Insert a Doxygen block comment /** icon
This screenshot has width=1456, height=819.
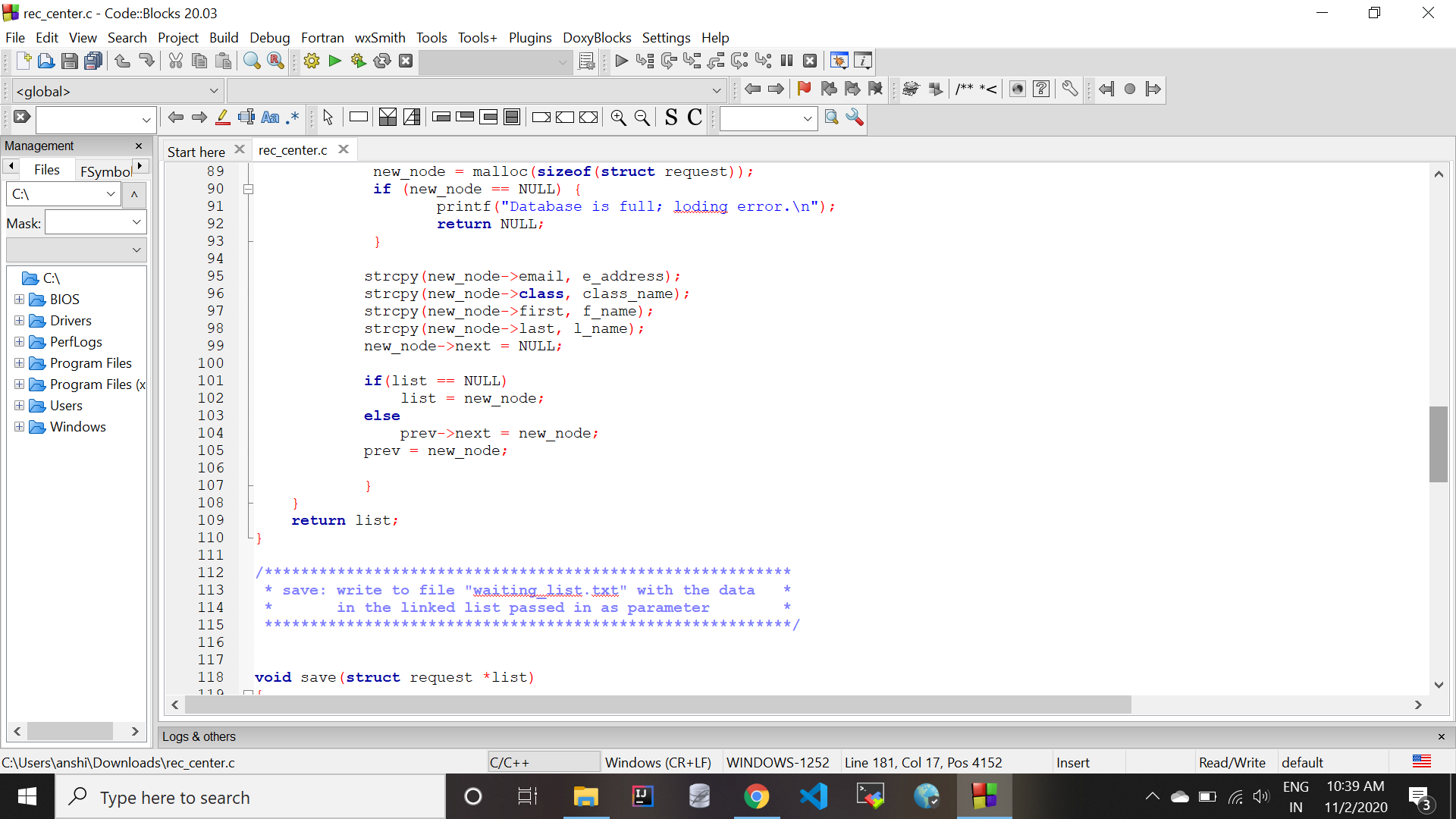coord(964,89)
